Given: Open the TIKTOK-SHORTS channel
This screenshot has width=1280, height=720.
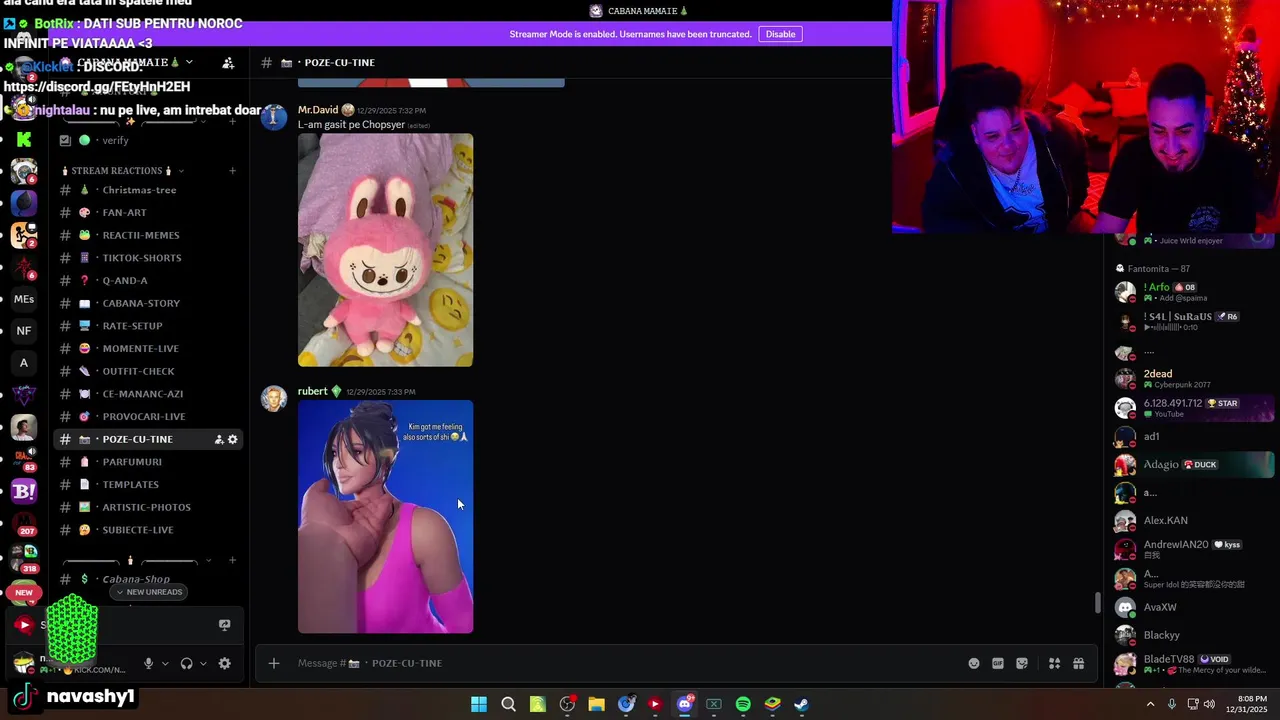Looking at the screenshot, I should (x=150, y=258).
